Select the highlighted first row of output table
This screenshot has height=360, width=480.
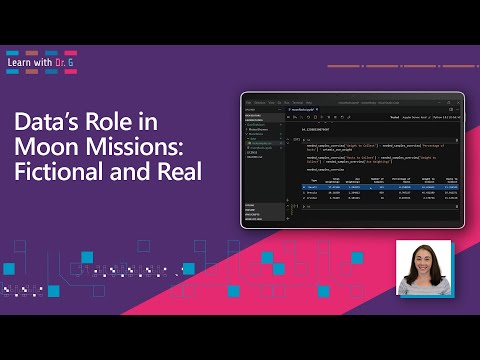tap(381, 187)
